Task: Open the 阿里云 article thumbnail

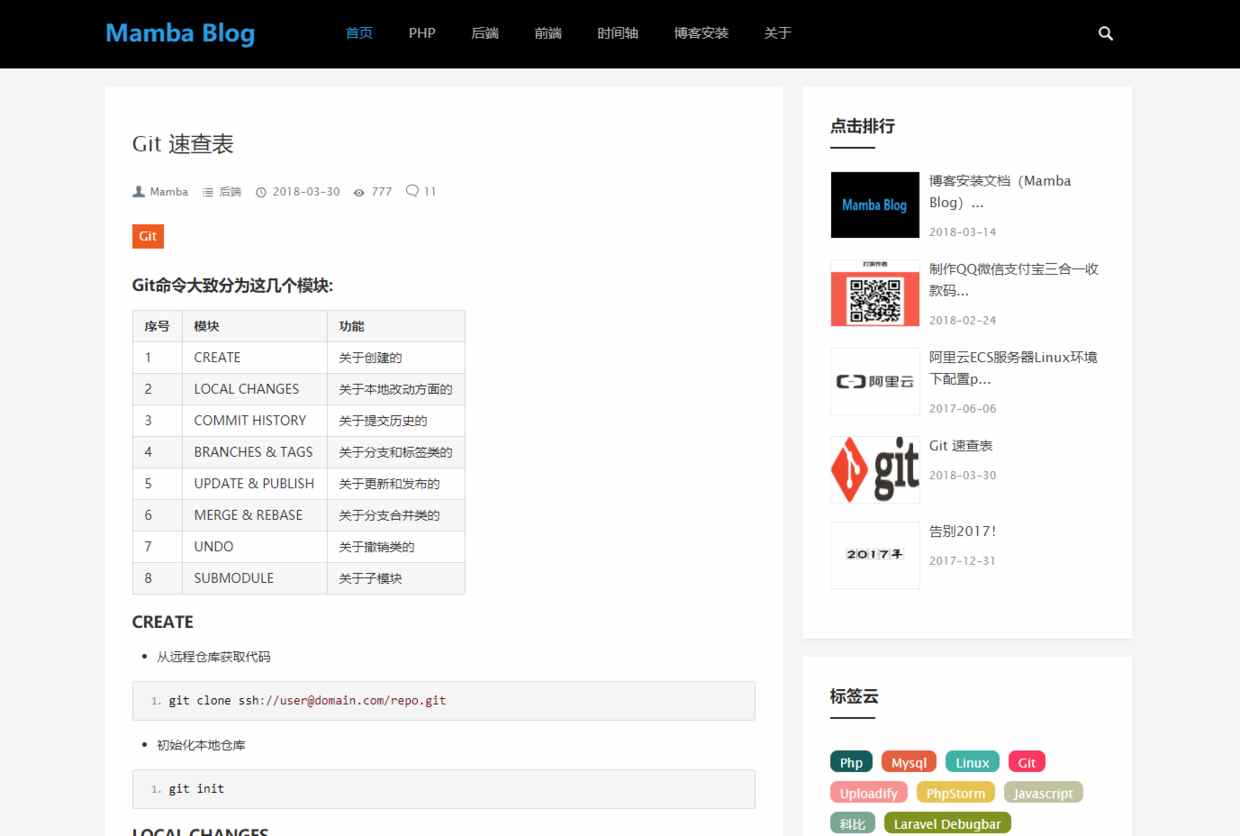Action: 874,381
